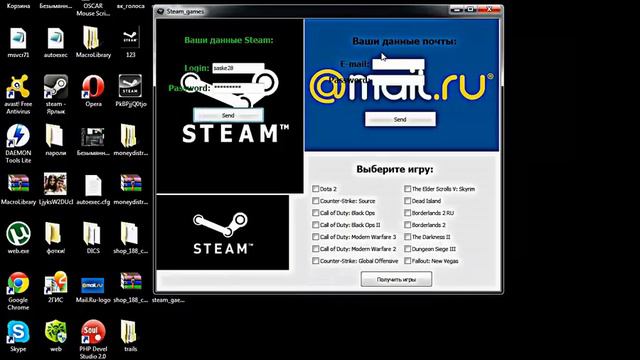Check The Darkness II option
640x360 pixels.
[x=407, y=237]
